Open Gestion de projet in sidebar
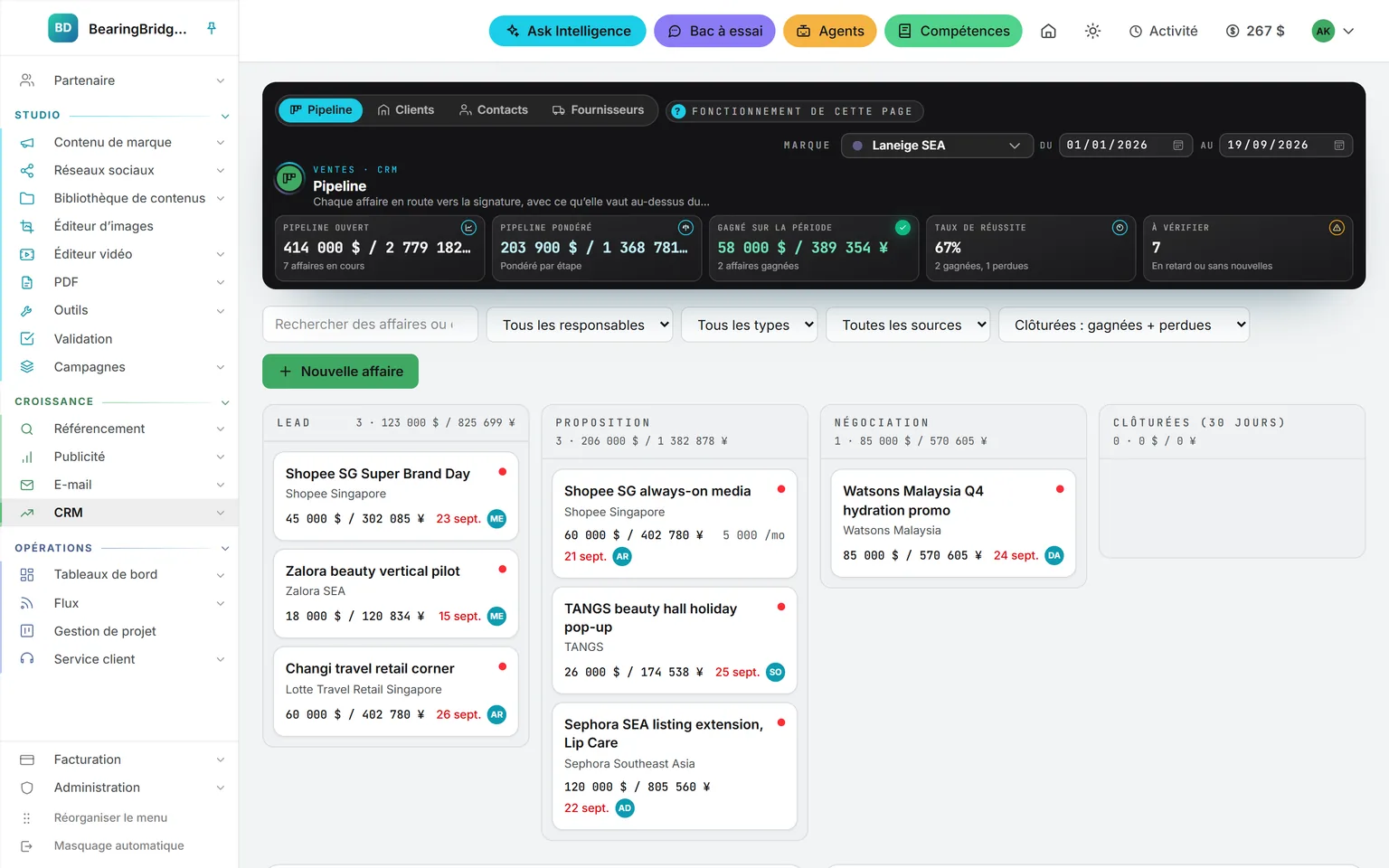 (119, 631)
